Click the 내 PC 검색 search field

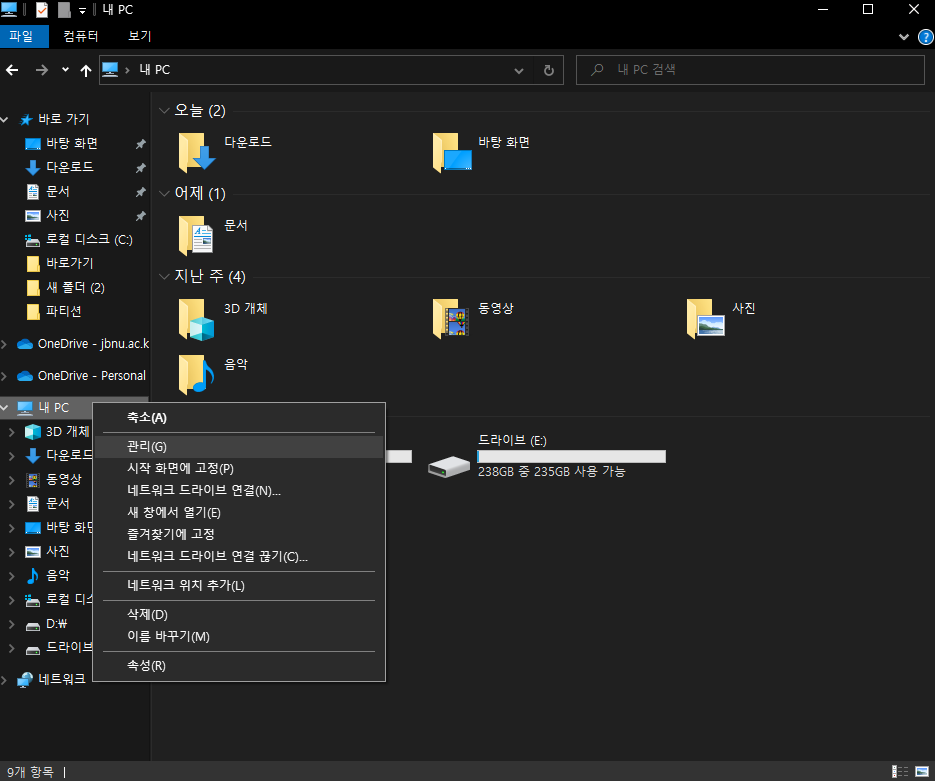(750, 70)
